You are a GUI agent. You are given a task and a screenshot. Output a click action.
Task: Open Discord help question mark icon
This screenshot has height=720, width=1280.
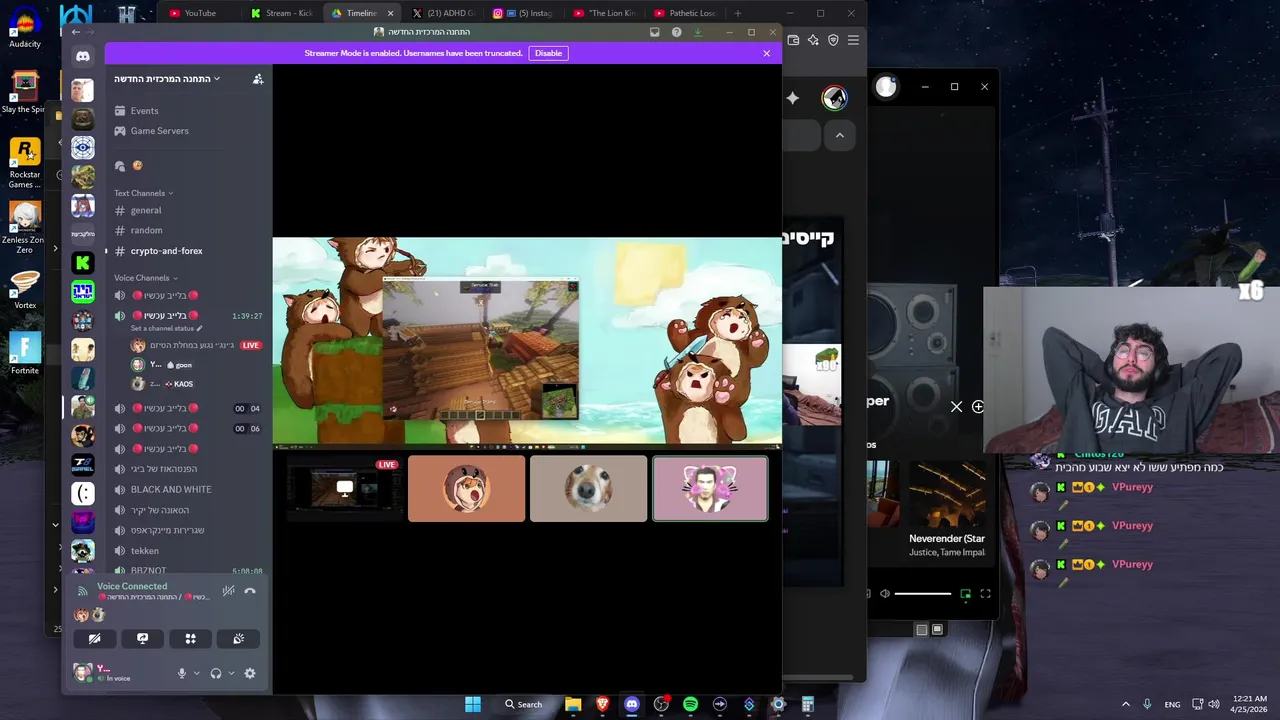point(676,32)
